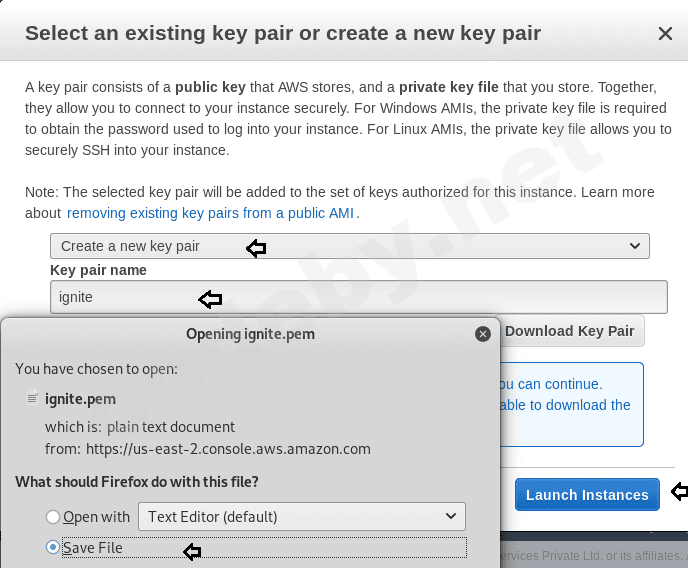
Task: Close the Opening ignite.pem dialog
Action: pyautogui.click(x=483, y=333)
